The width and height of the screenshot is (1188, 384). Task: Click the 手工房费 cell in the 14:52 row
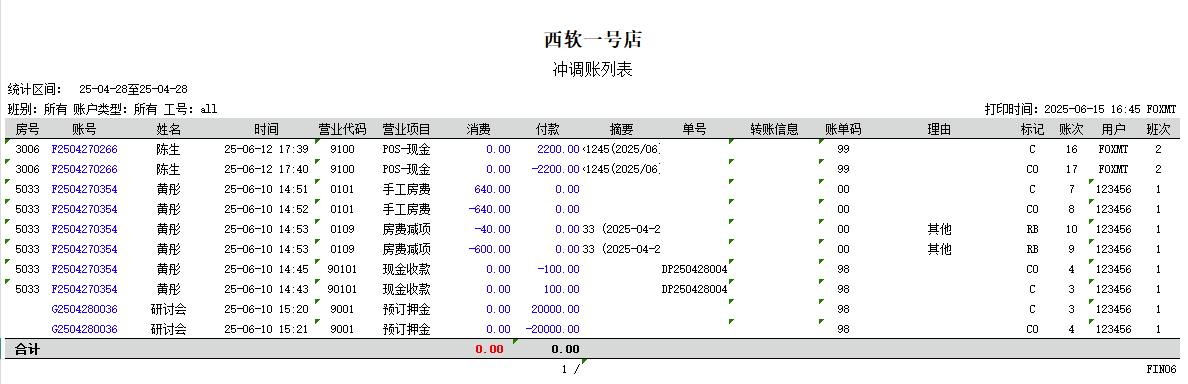click(407, 209)
